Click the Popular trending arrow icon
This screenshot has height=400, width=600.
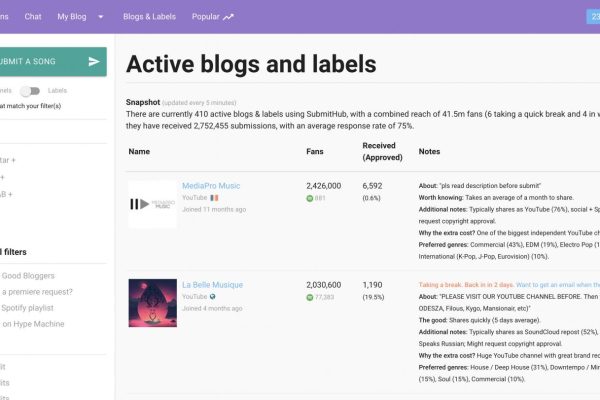[228, 17]
